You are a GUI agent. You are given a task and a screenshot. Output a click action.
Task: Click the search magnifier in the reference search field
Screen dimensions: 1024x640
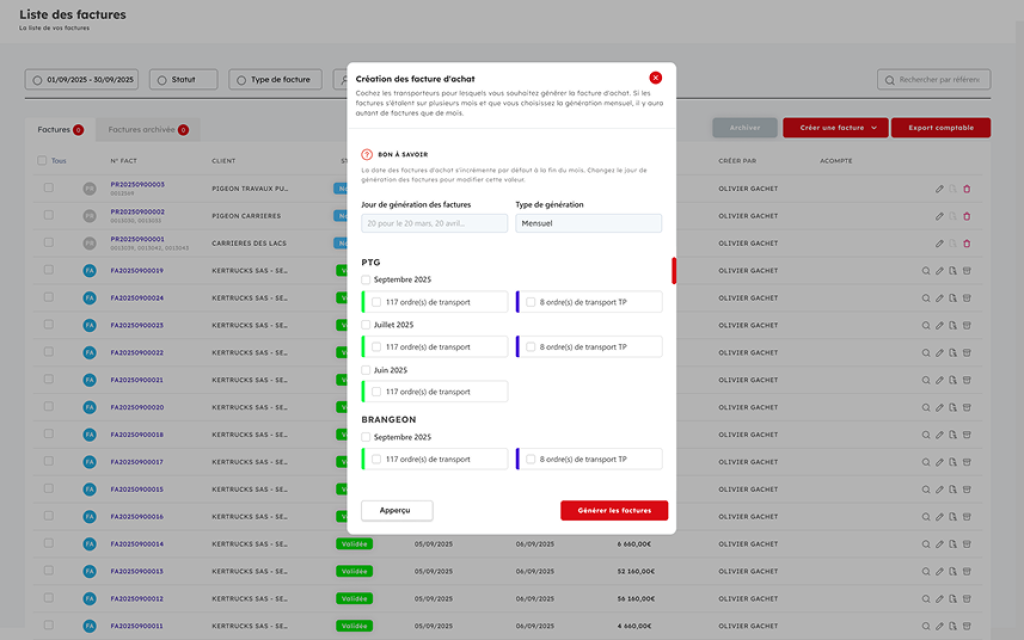[x=889, y=80]
